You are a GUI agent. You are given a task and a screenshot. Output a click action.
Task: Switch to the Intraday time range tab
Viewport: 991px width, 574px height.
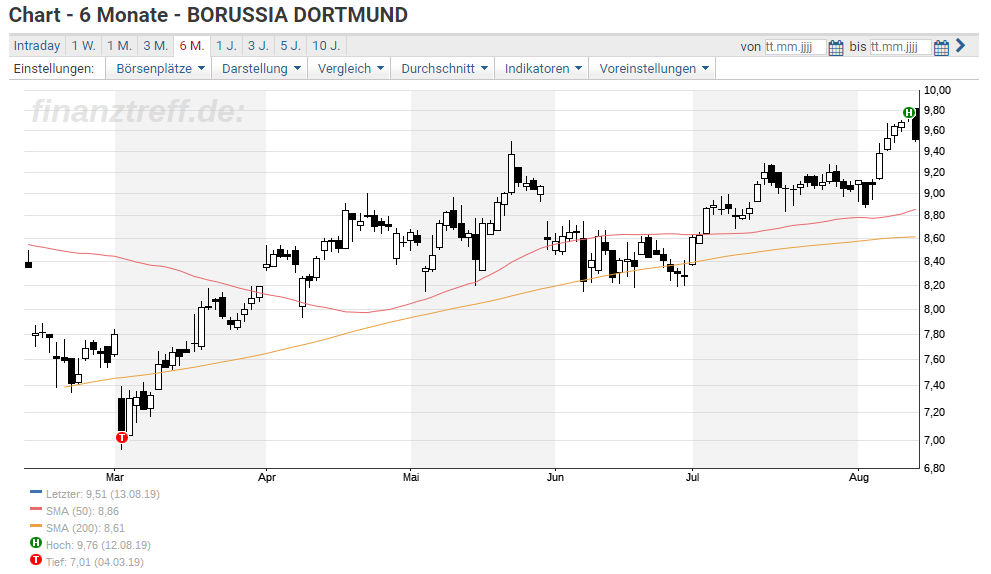coord(37,46)
